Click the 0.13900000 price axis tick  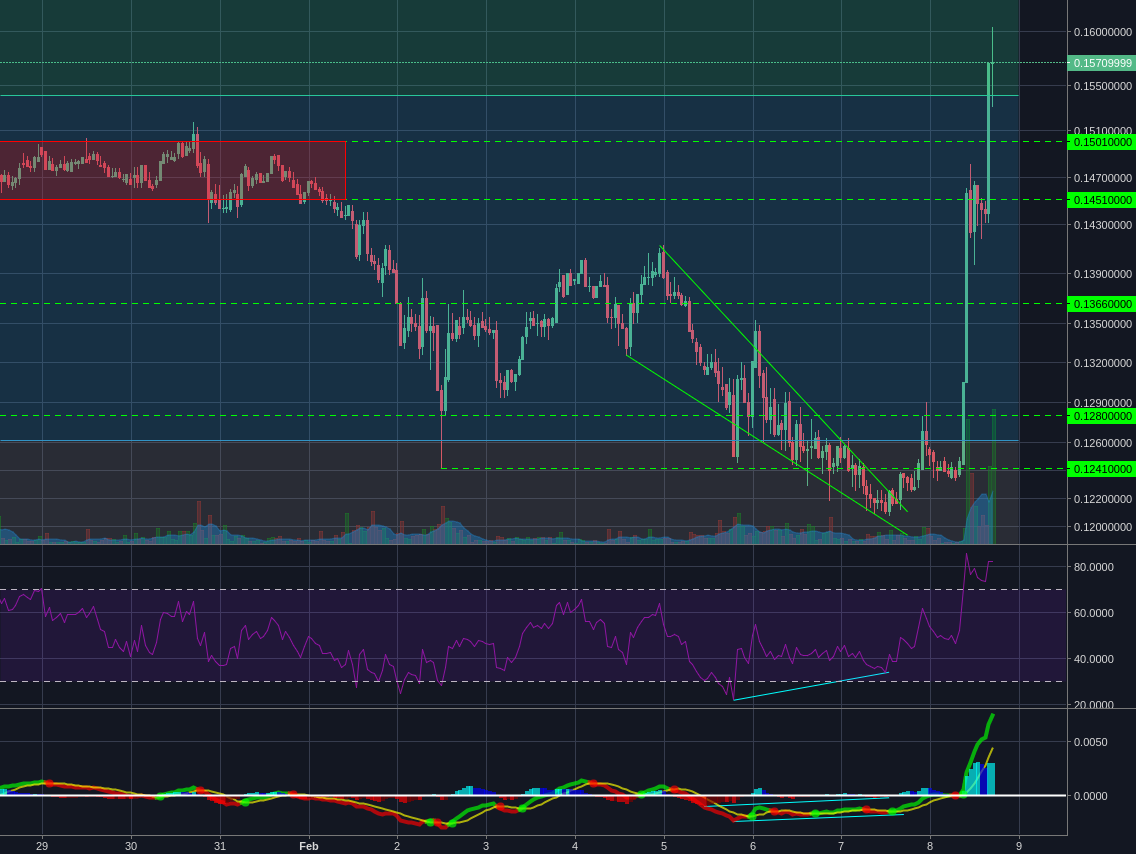[1103, 274]
